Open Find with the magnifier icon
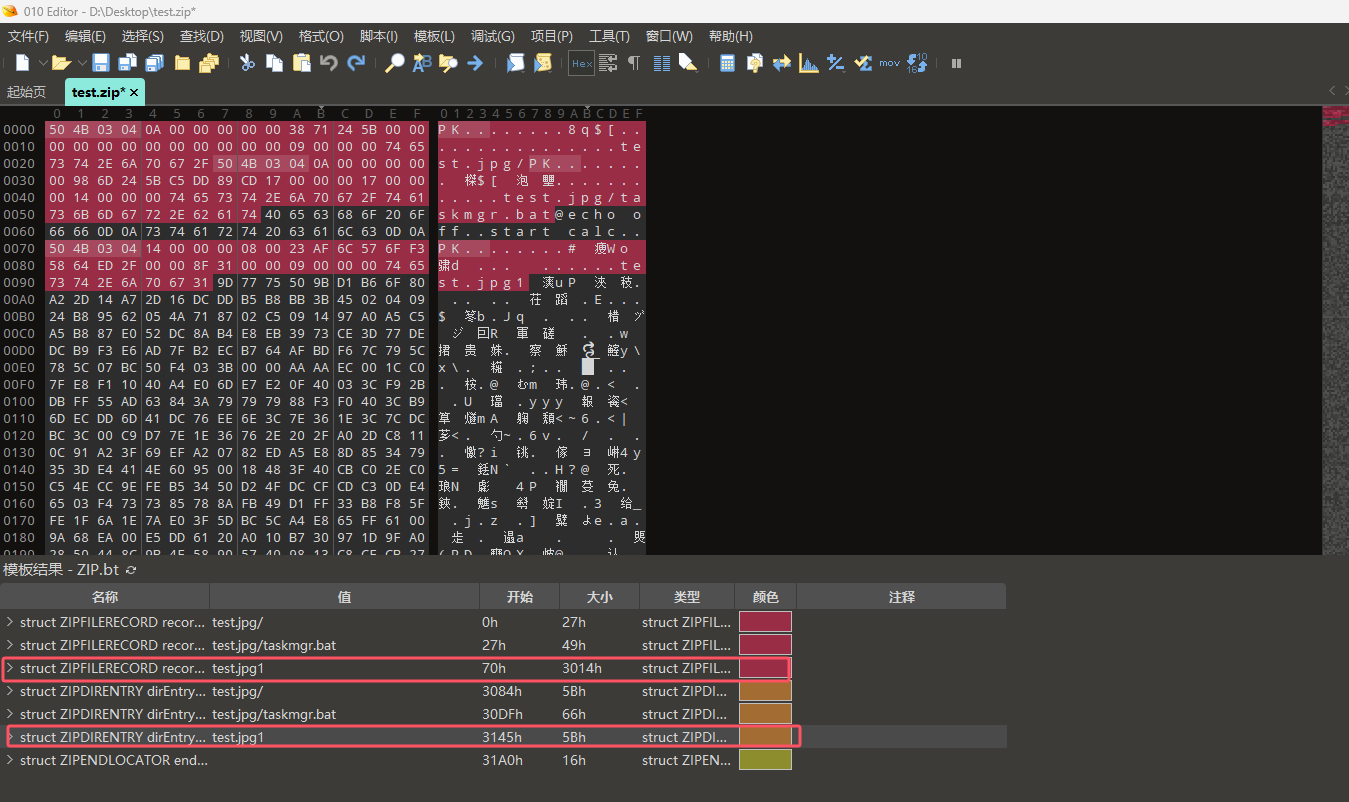Viewport: 1349px width, 802px height. point(395,63)
